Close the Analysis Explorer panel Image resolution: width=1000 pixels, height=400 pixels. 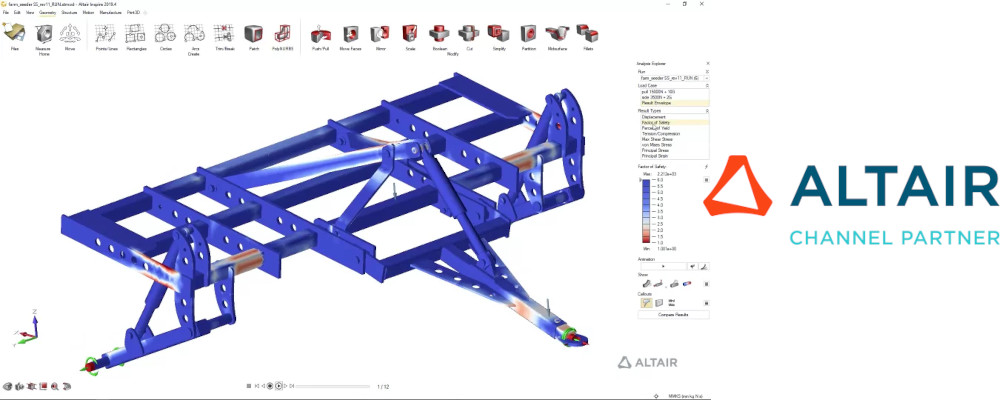[707, 63]
